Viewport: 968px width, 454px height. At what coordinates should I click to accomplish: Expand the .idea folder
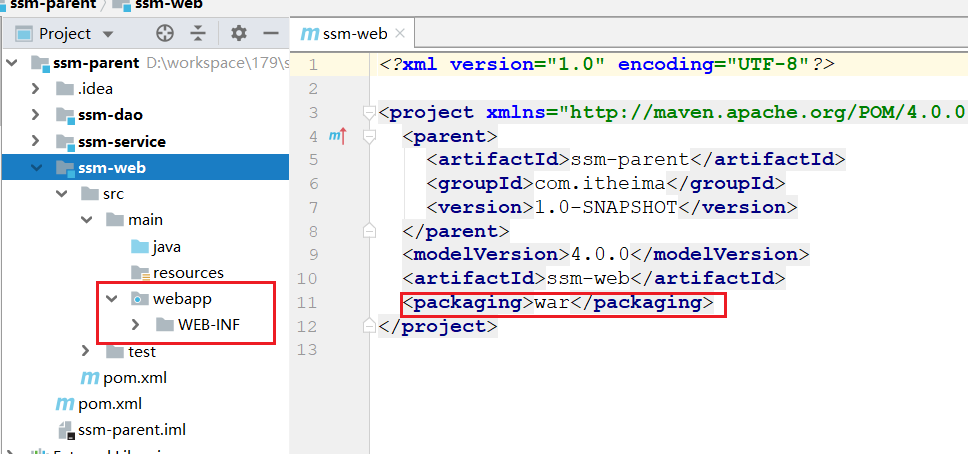[x=36, y=89]
